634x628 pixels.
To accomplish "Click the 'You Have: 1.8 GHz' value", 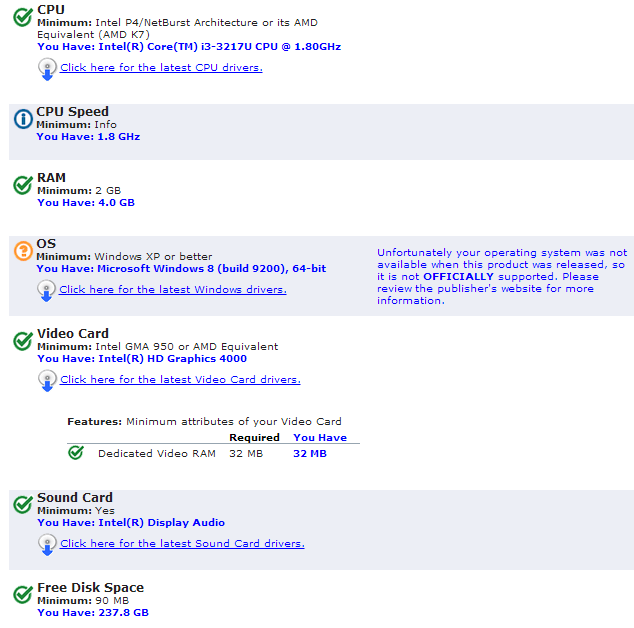I will point(88,137).
